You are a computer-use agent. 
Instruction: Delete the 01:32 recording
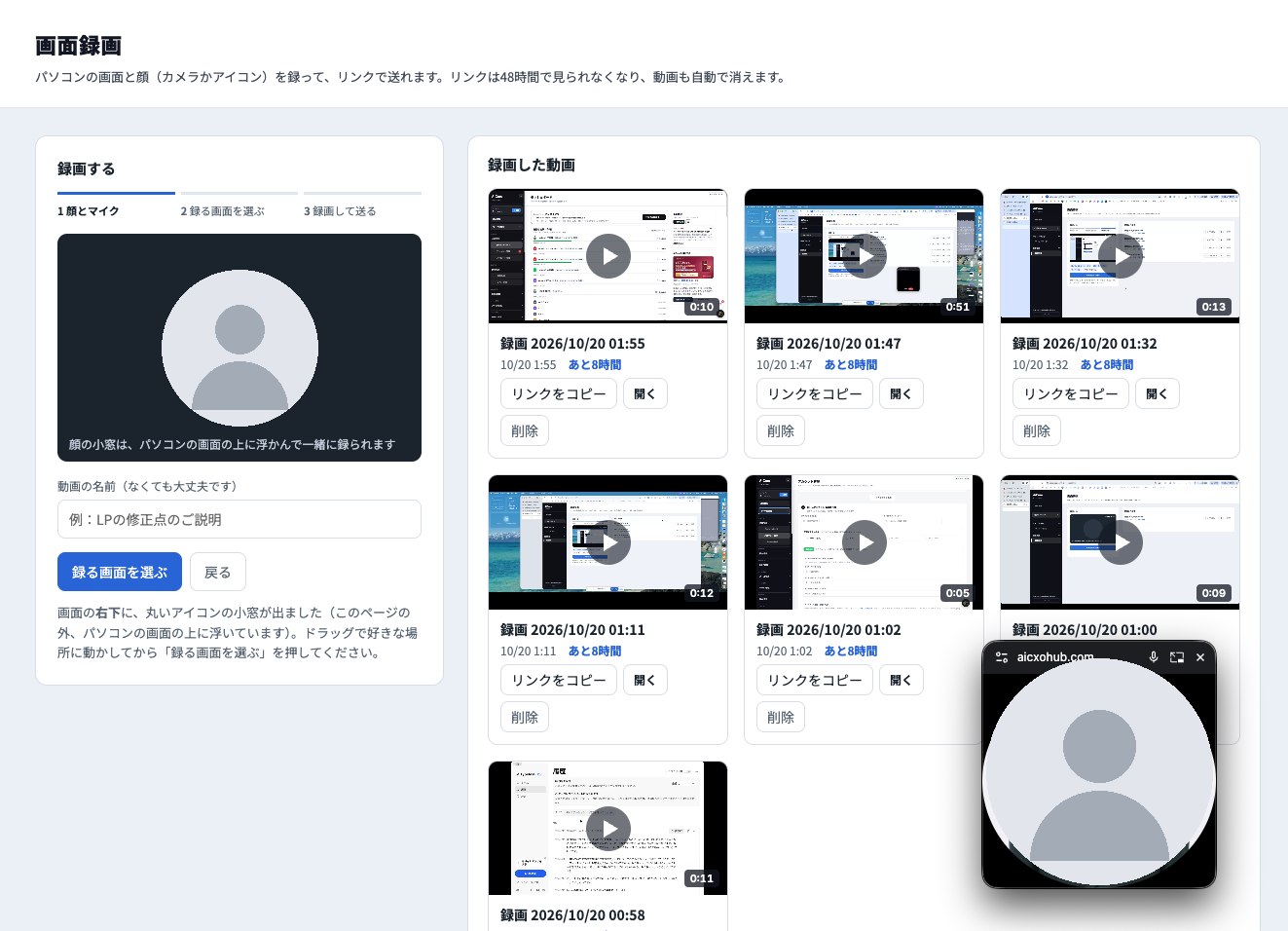pos(1037,430)
